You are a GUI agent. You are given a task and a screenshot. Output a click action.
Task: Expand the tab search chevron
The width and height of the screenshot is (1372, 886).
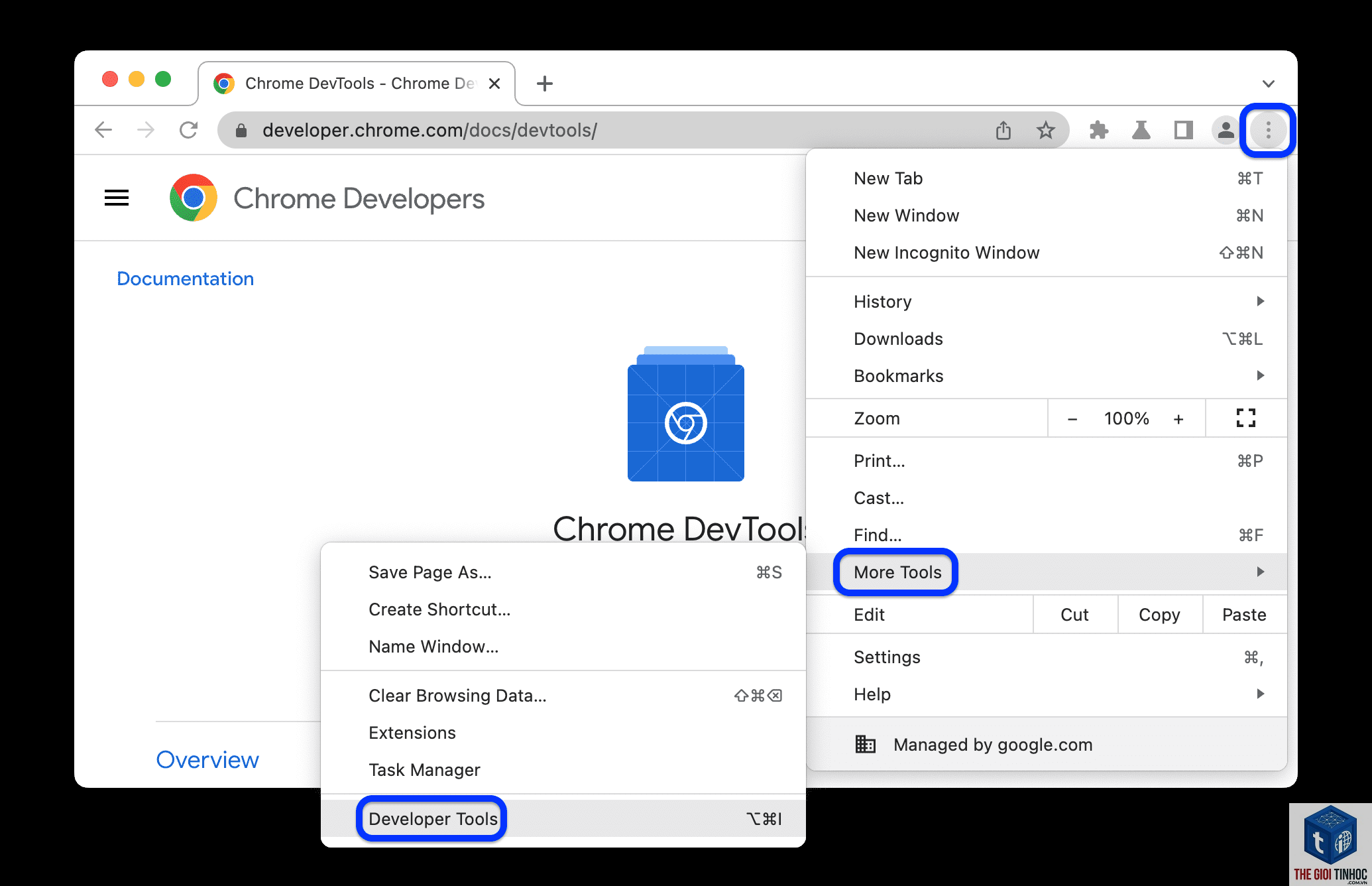click(x=1268, y=84)
